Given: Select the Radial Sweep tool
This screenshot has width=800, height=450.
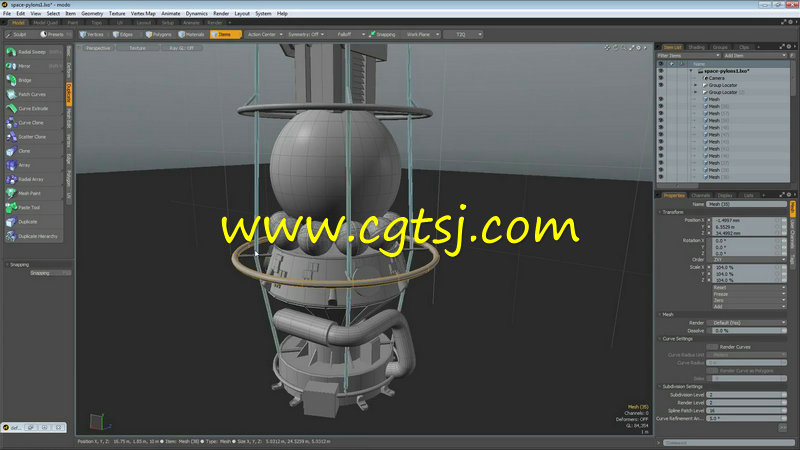Looking at the screenshot, I should [34, 52].
